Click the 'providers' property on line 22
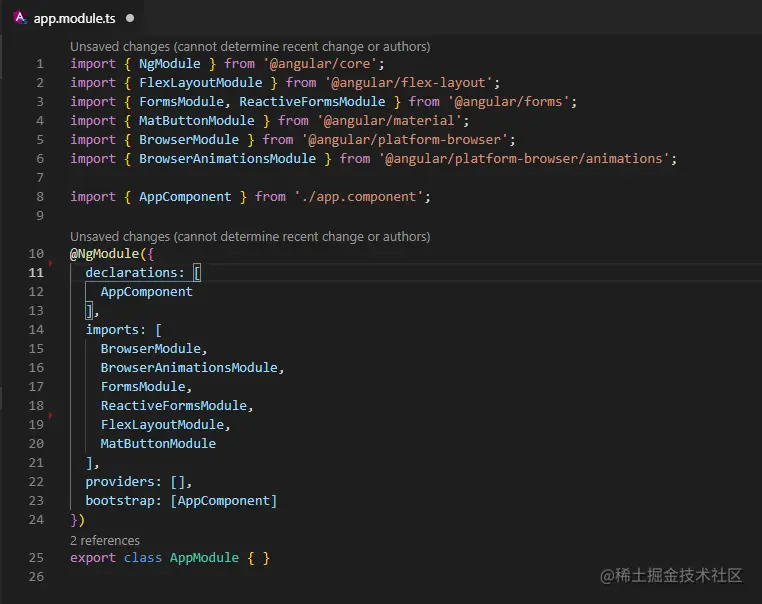762x604 pixels. point(120,482)
